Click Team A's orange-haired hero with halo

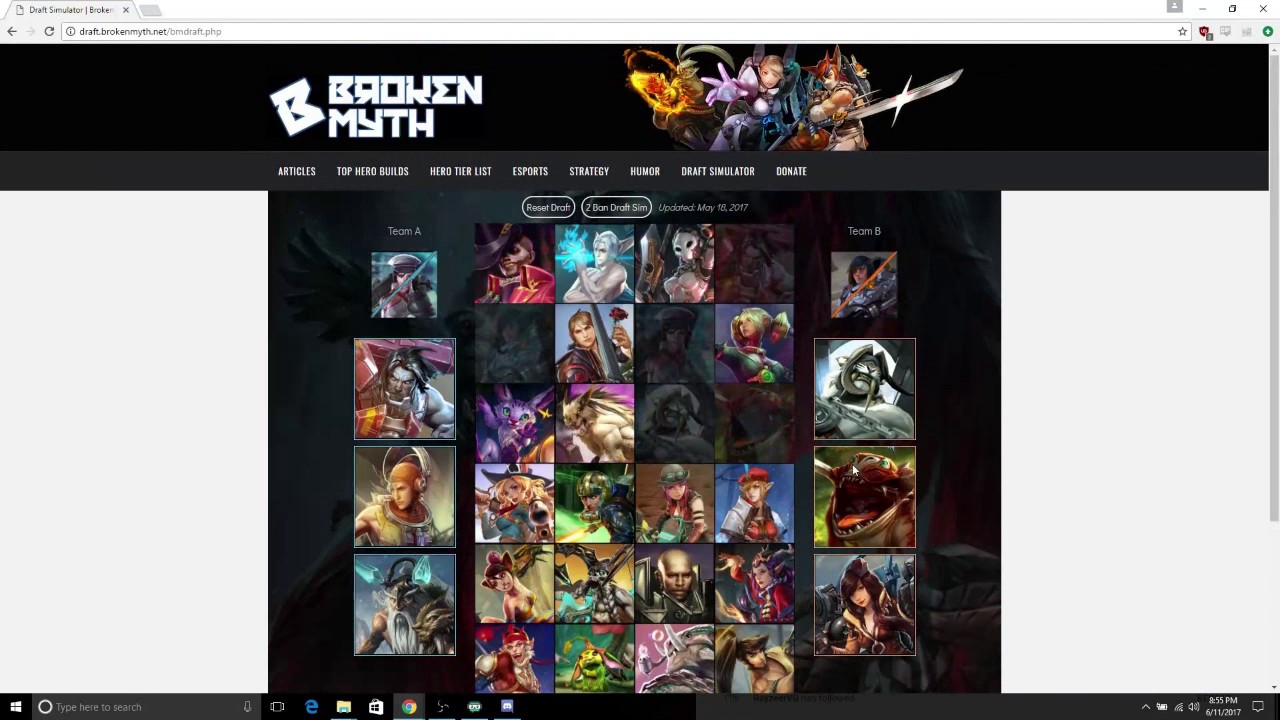(404, 497)
